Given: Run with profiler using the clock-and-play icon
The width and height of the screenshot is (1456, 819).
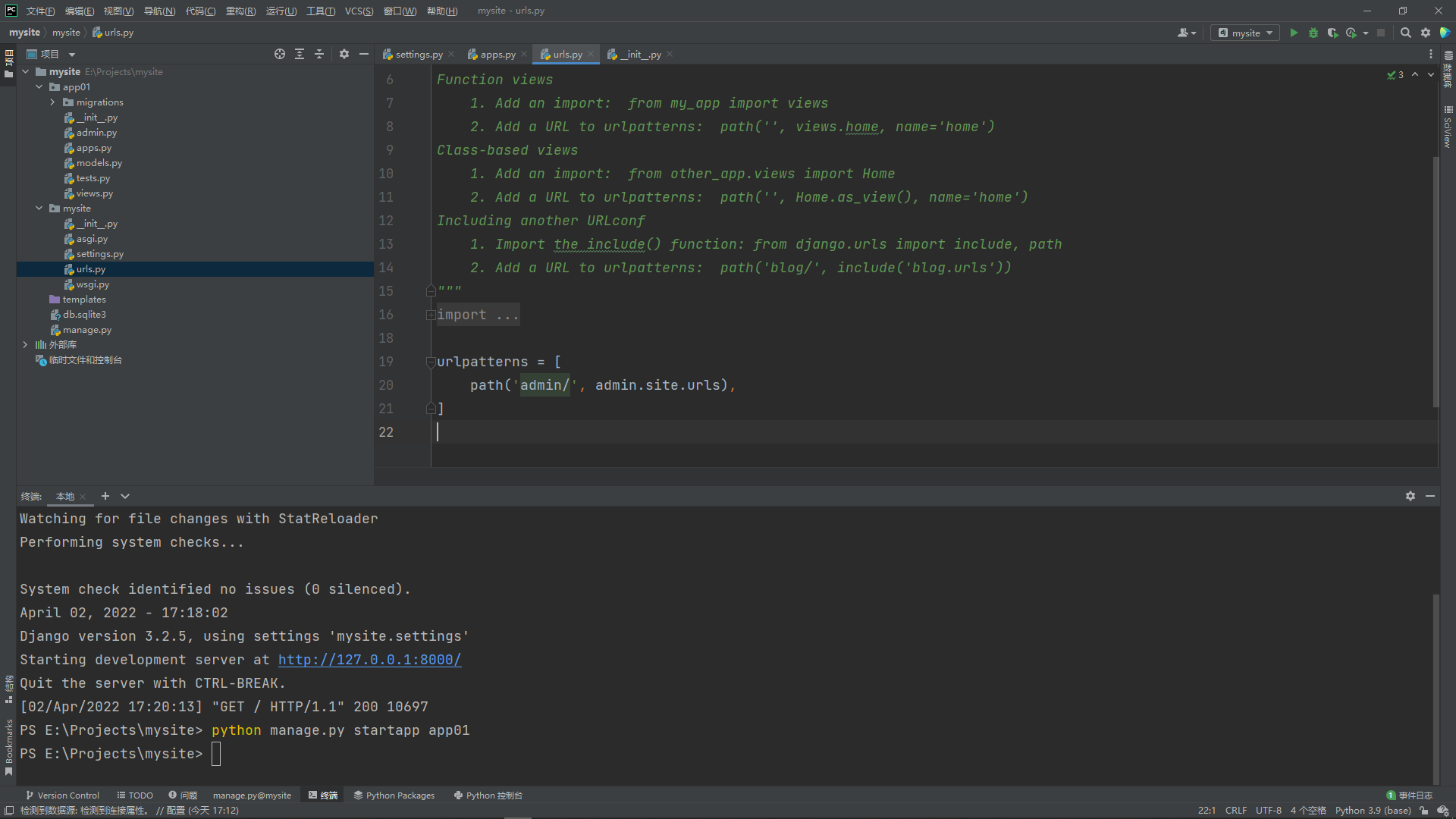Looking at the screenshot, I should 1351,33.
